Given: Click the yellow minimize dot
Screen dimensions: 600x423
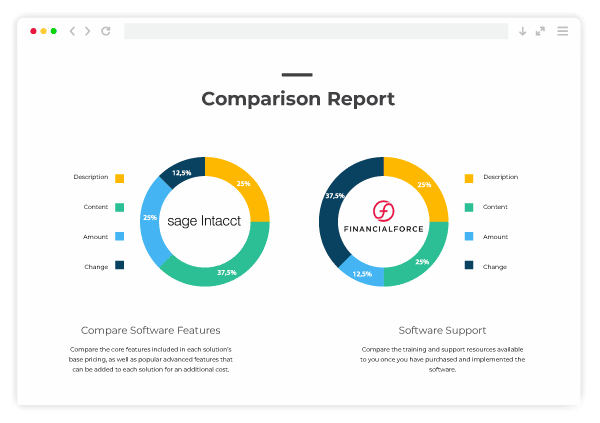Looking at the screenshot, I should 44,31.
